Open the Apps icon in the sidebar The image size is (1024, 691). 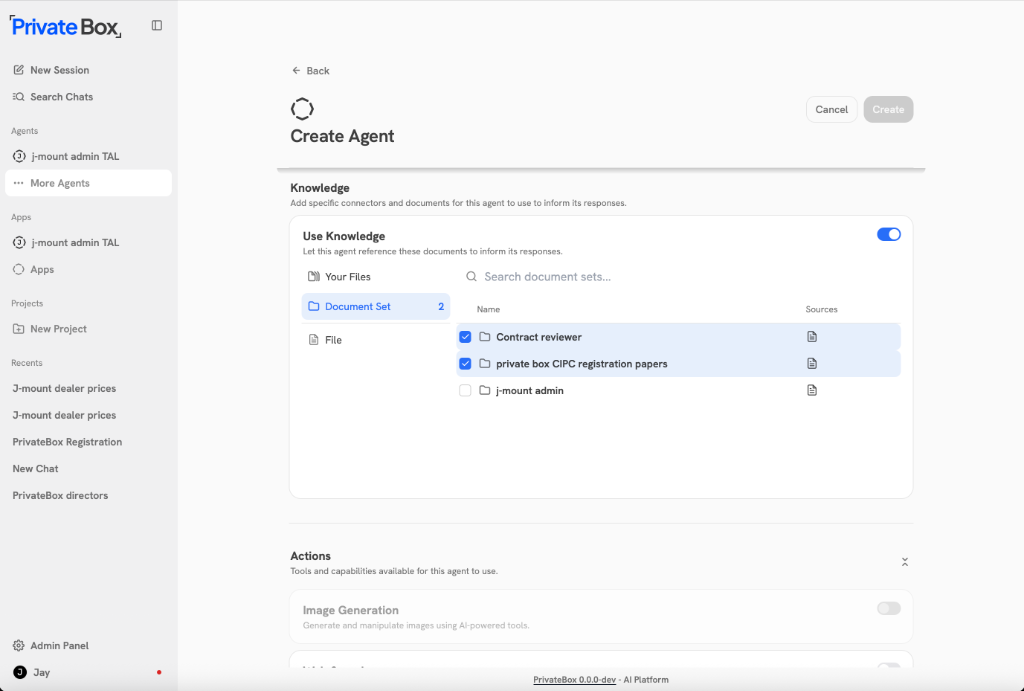[17, 269]
